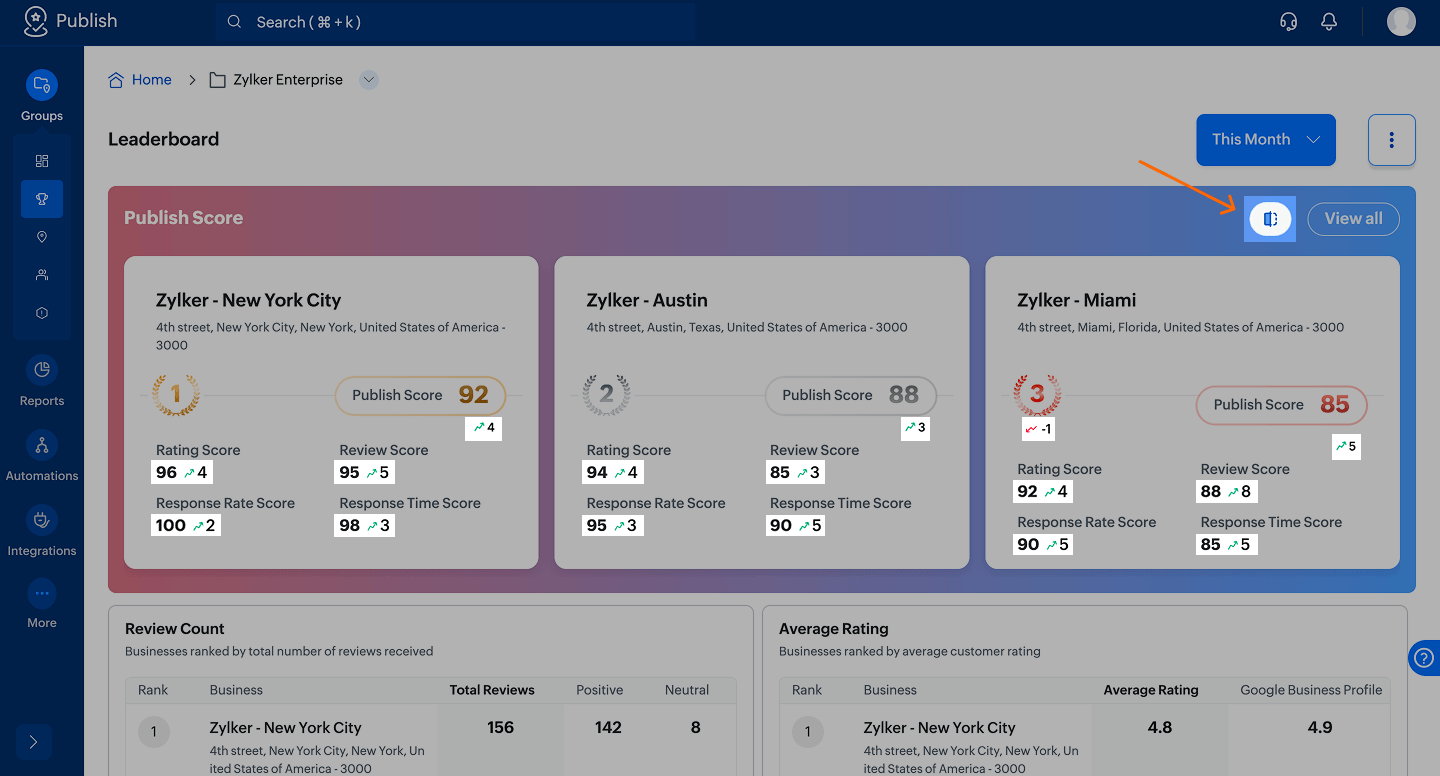Viewport: 1440px width, 776px height.
Task: Open the Zylker Enterprise breadcrumb dropdown
Action: (x=369, y=80)
